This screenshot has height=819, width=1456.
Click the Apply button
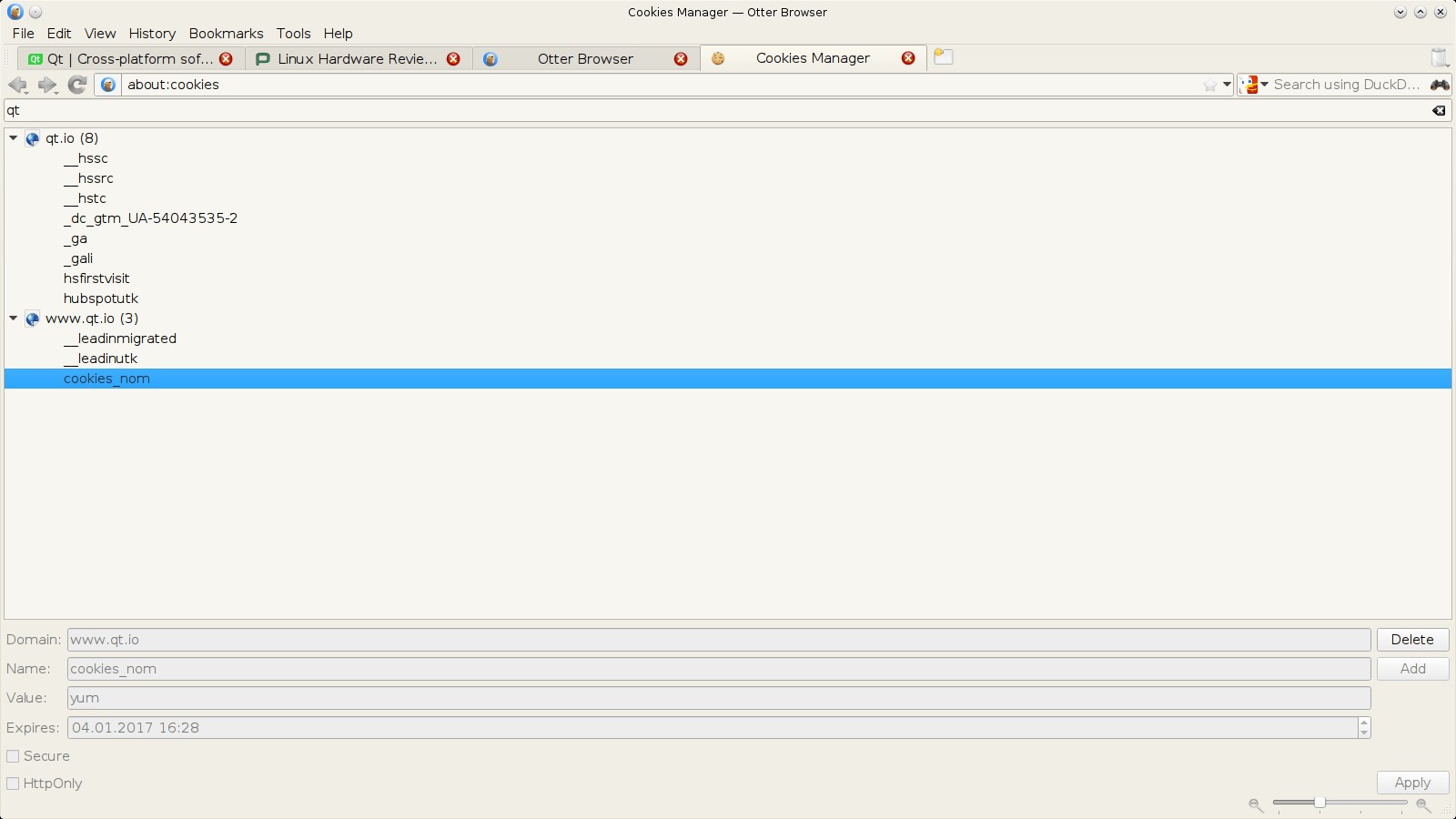coord(1412,783)
